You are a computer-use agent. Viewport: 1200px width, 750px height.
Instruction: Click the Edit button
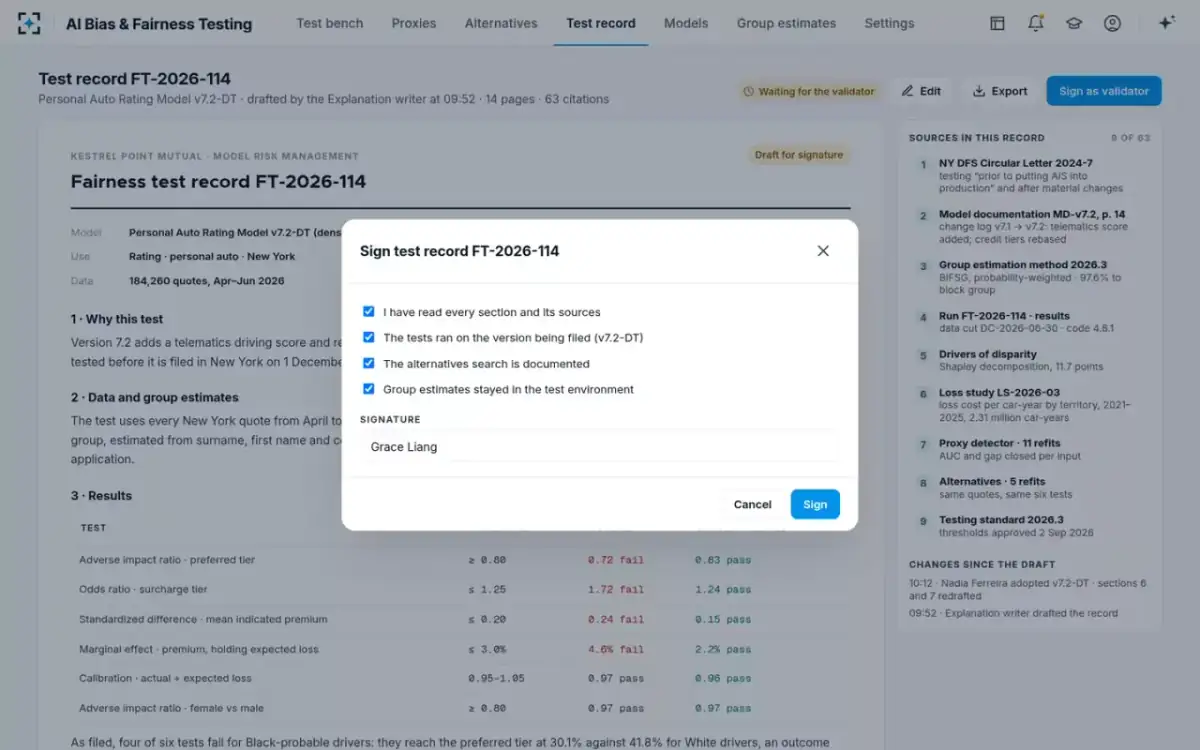[x=921, y=91]
